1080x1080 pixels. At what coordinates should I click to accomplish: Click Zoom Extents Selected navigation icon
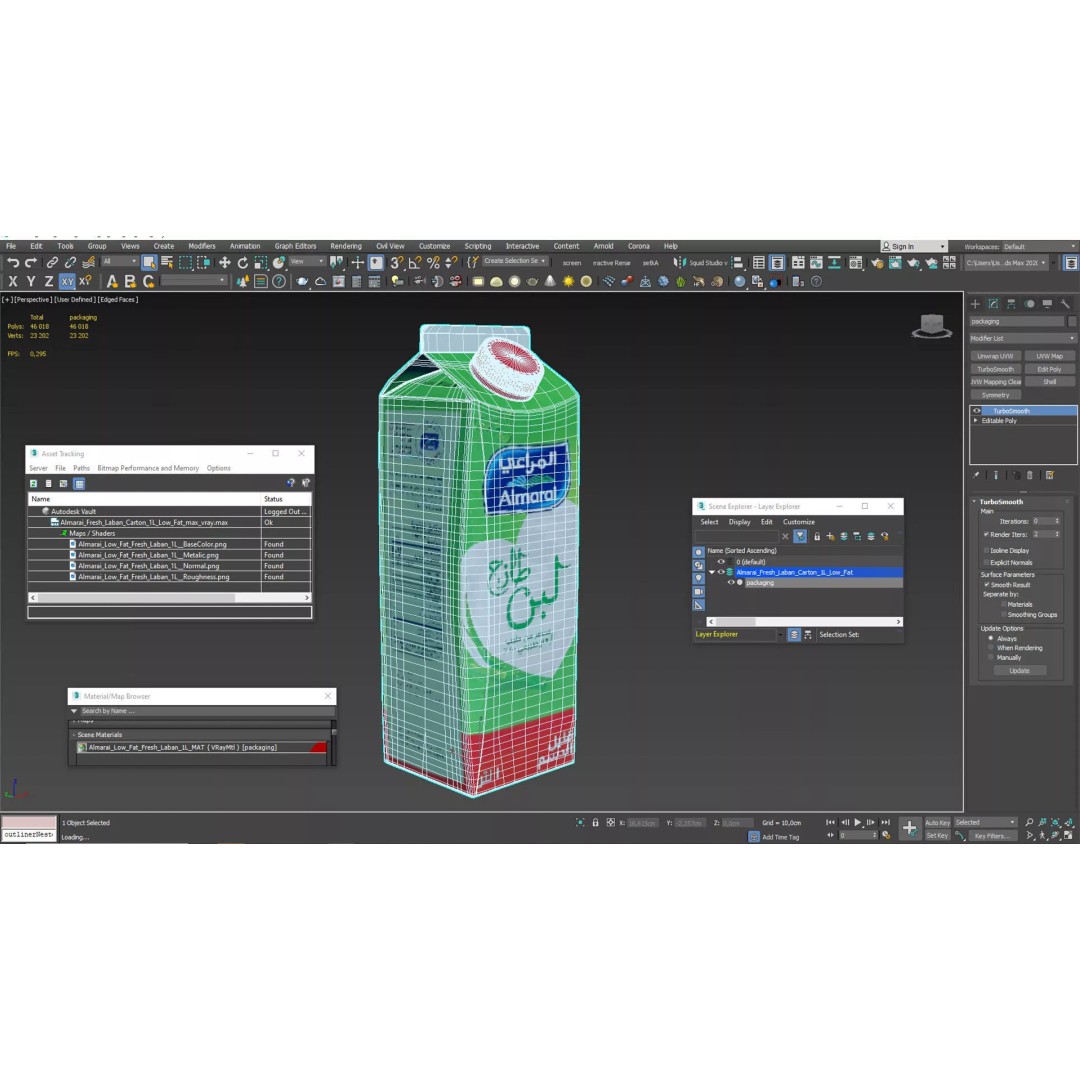[1055, 822]
